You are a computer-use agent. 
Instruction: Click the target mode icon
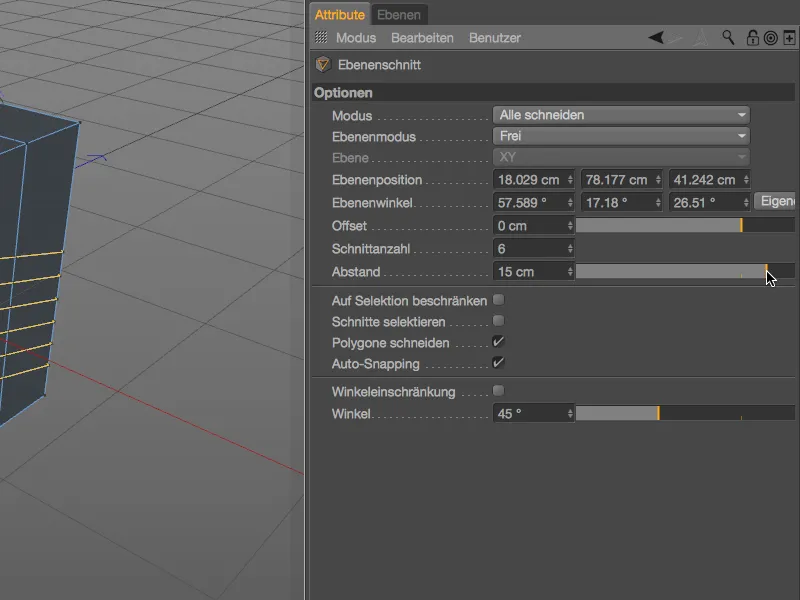pyautogui.click(x=770, y=38)
